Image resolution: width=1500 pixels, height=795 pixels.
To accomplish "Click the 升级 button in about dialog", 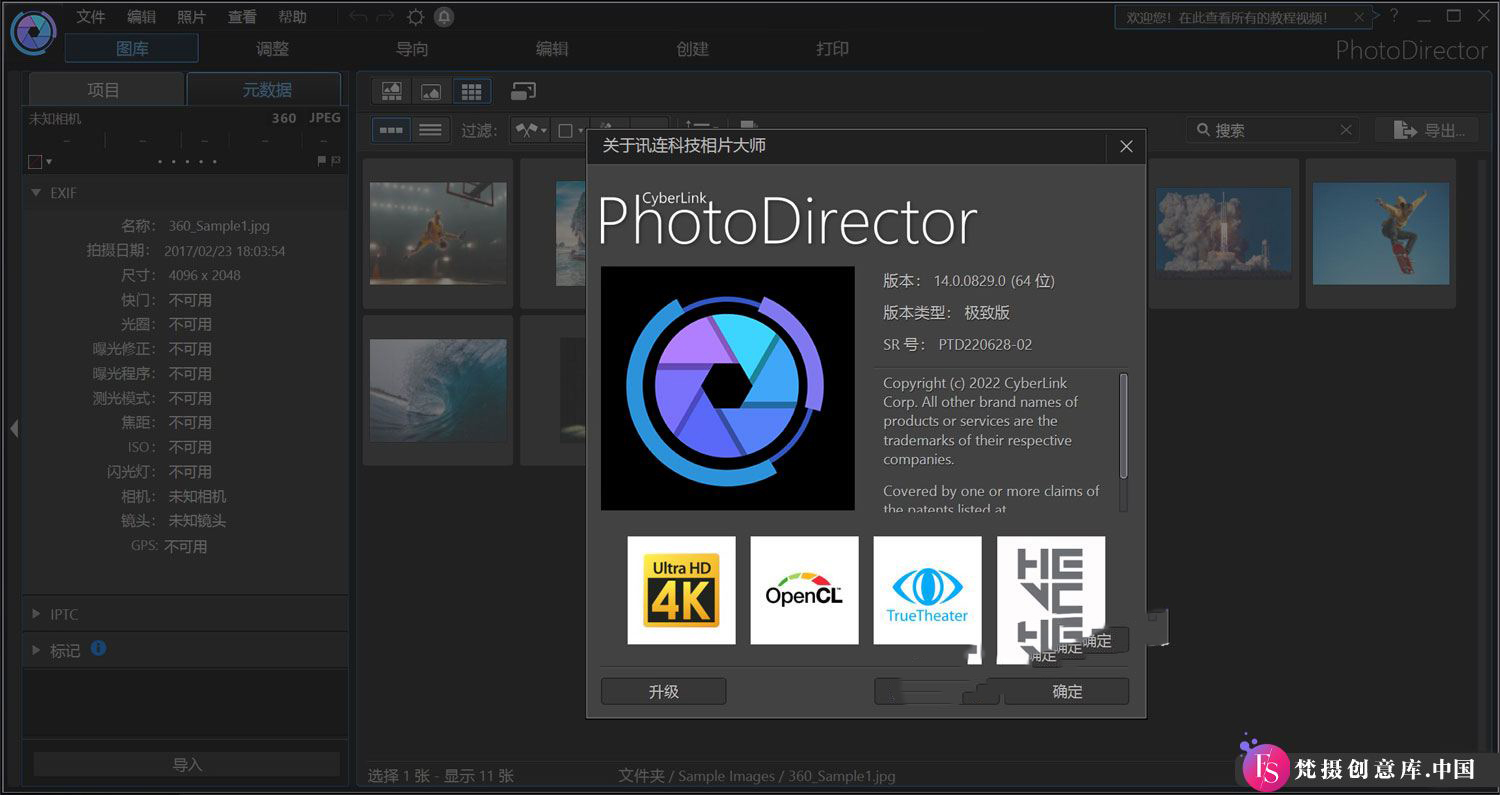I will tap(664, 691).
